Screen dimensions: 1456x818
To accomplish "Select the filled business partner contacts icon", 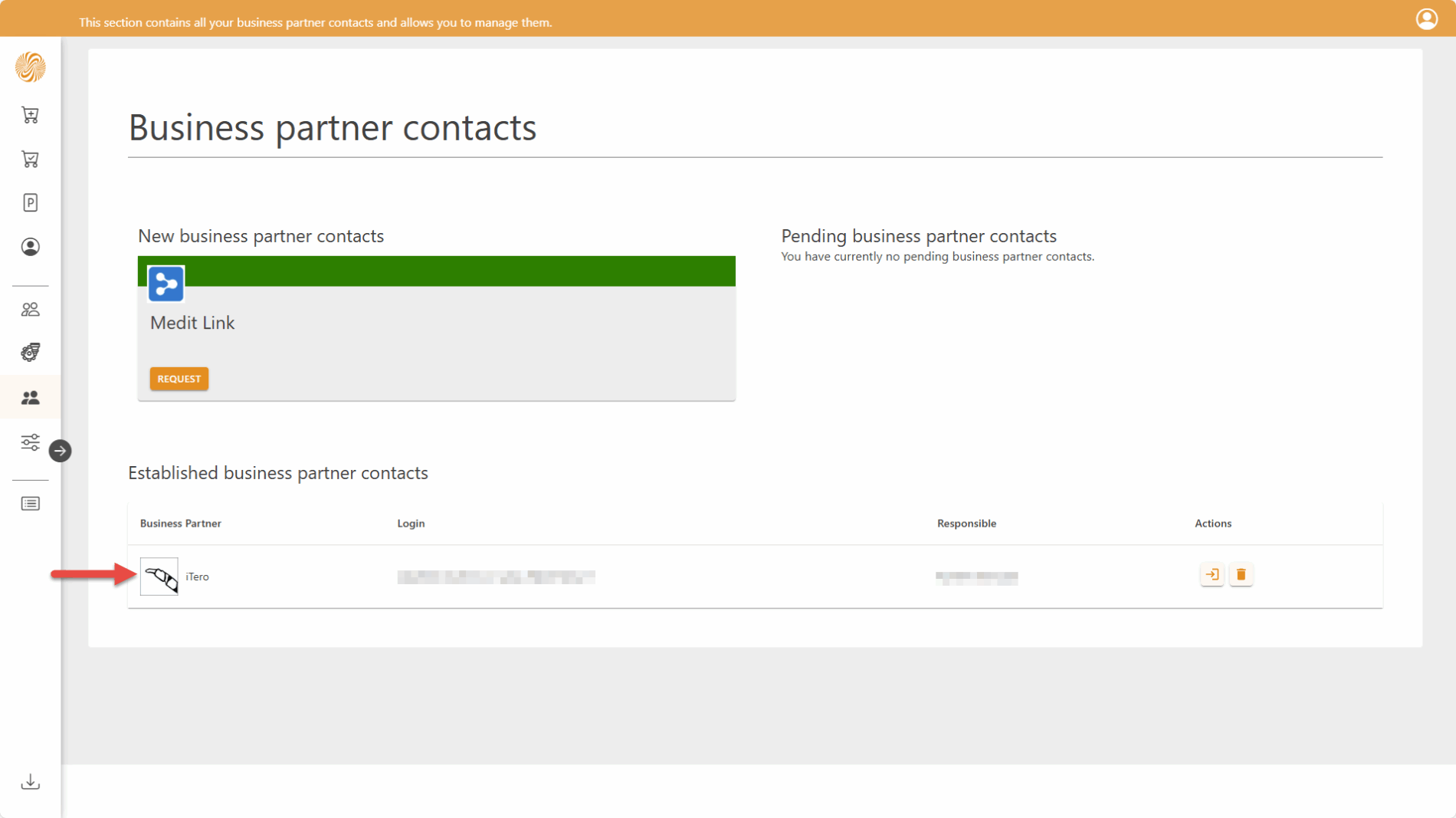I will coord(31,398).
